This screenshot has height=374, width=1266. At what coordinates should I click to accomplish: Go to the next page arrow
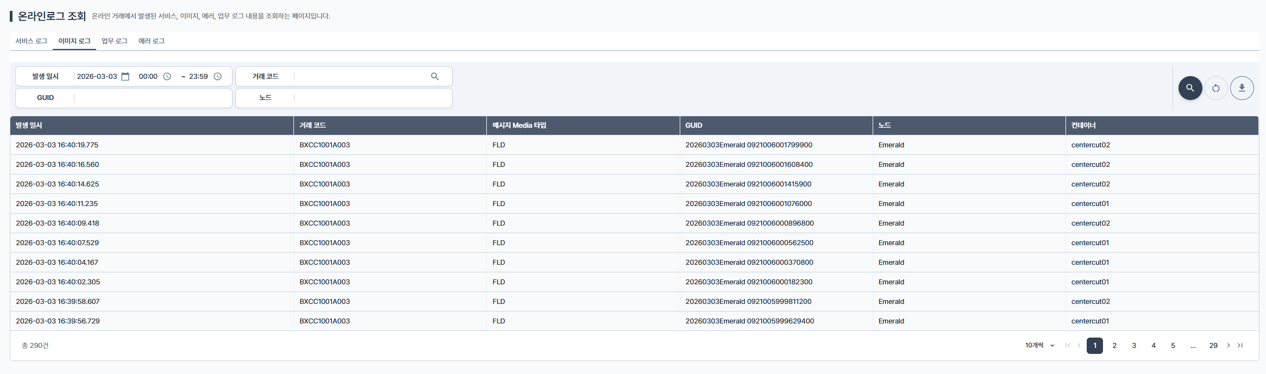point(1229,346)
